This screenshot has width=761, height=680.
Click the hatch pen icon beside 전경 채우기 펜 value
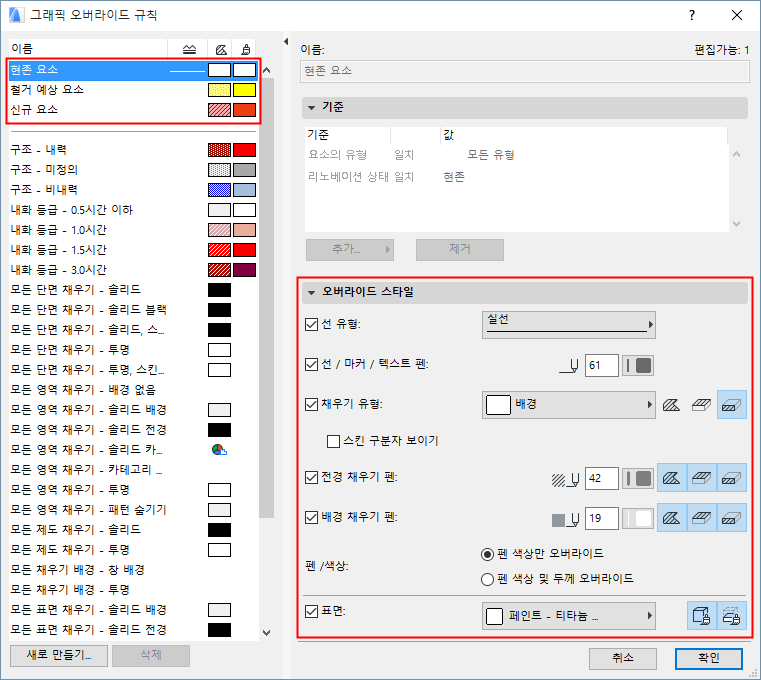point(565,480)
